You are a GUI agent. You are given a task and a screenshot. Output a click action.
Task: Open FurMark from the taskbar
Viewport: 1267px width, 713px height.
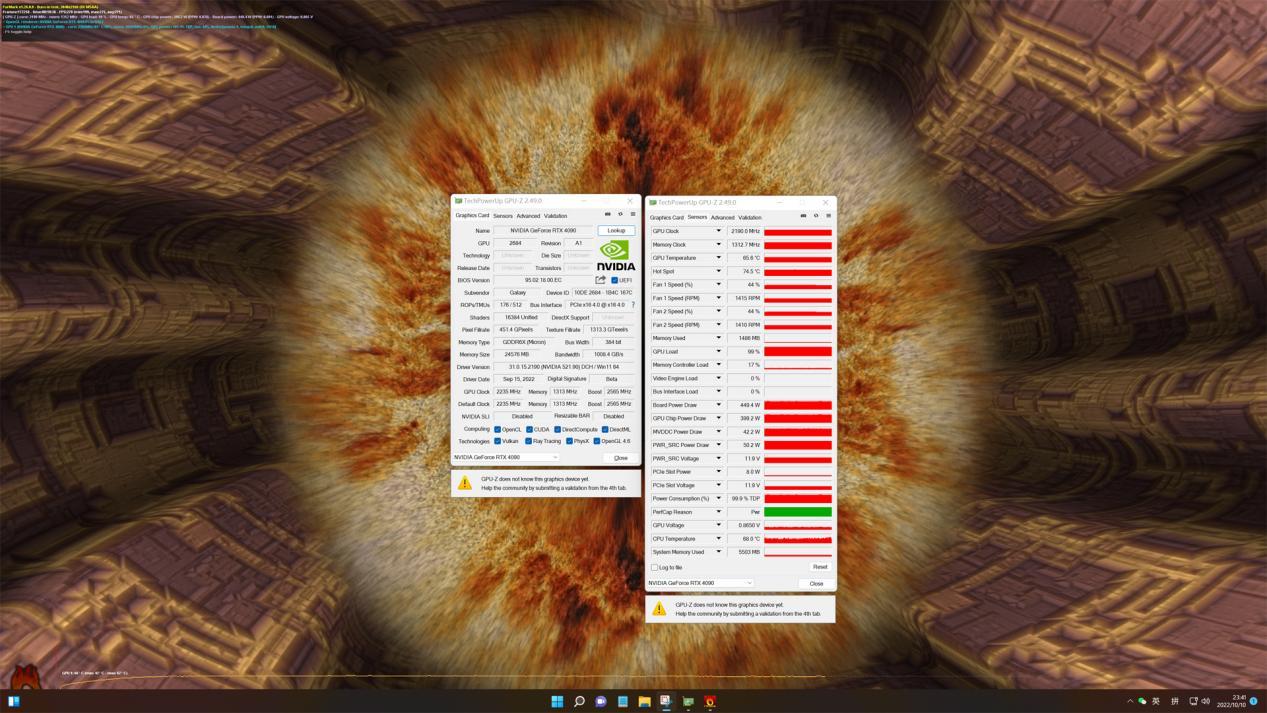[709, 702]
